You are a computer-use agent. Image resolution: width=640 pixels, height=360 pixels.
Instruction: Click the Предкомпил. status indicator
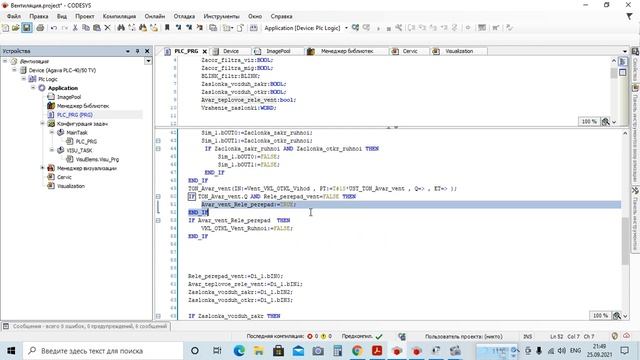click(362, 336)
